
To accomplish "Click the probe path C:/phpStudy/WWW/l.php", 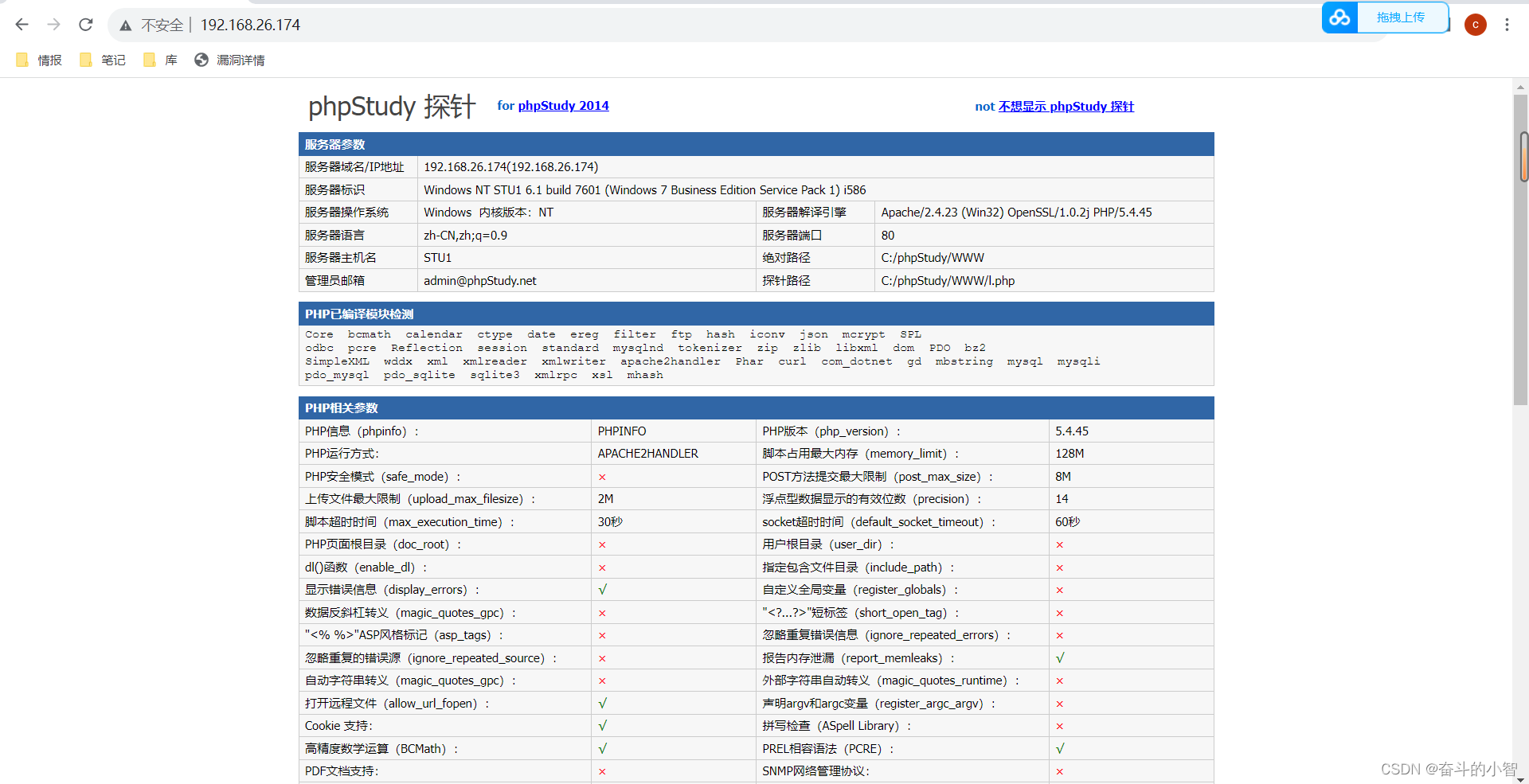I will [x=948, y=281].
